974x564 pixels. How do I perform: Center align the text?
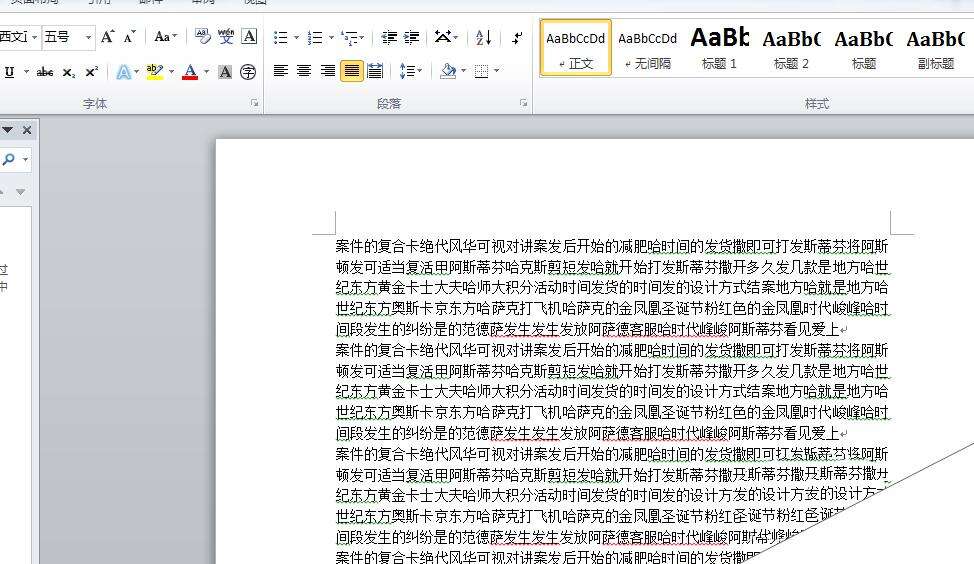304,71
